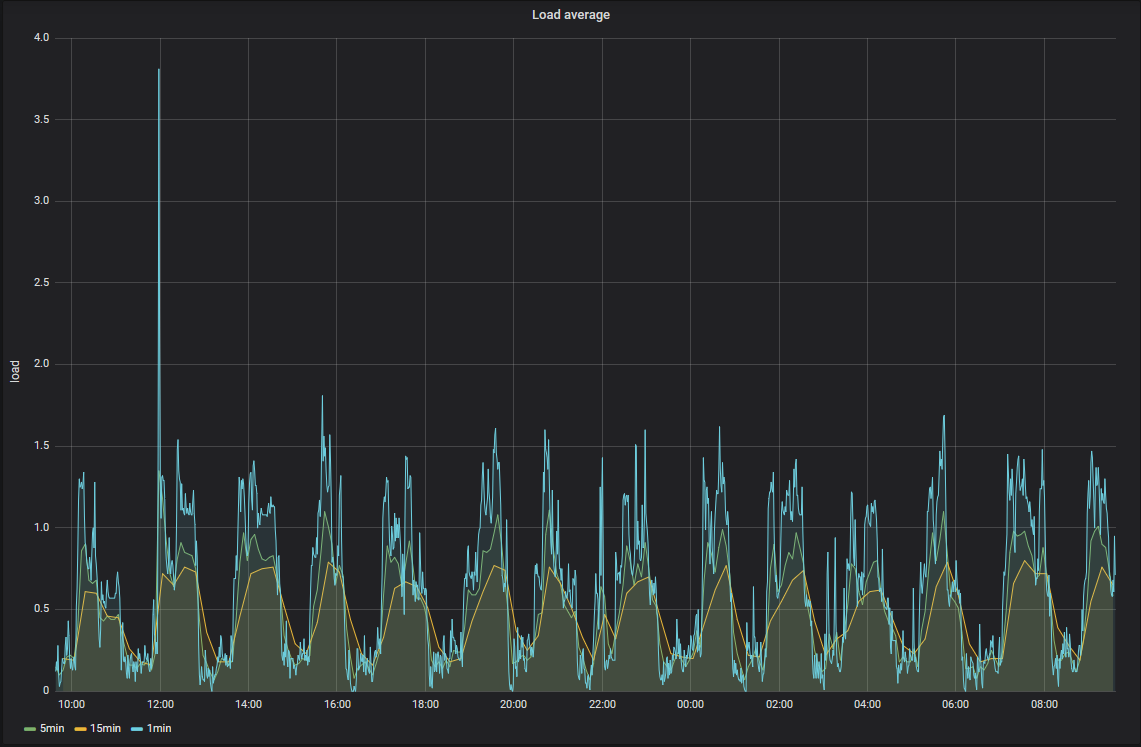Click the green 5min legend color swatch
Screen dimensions: 1141x747
(x=30, y=728)
